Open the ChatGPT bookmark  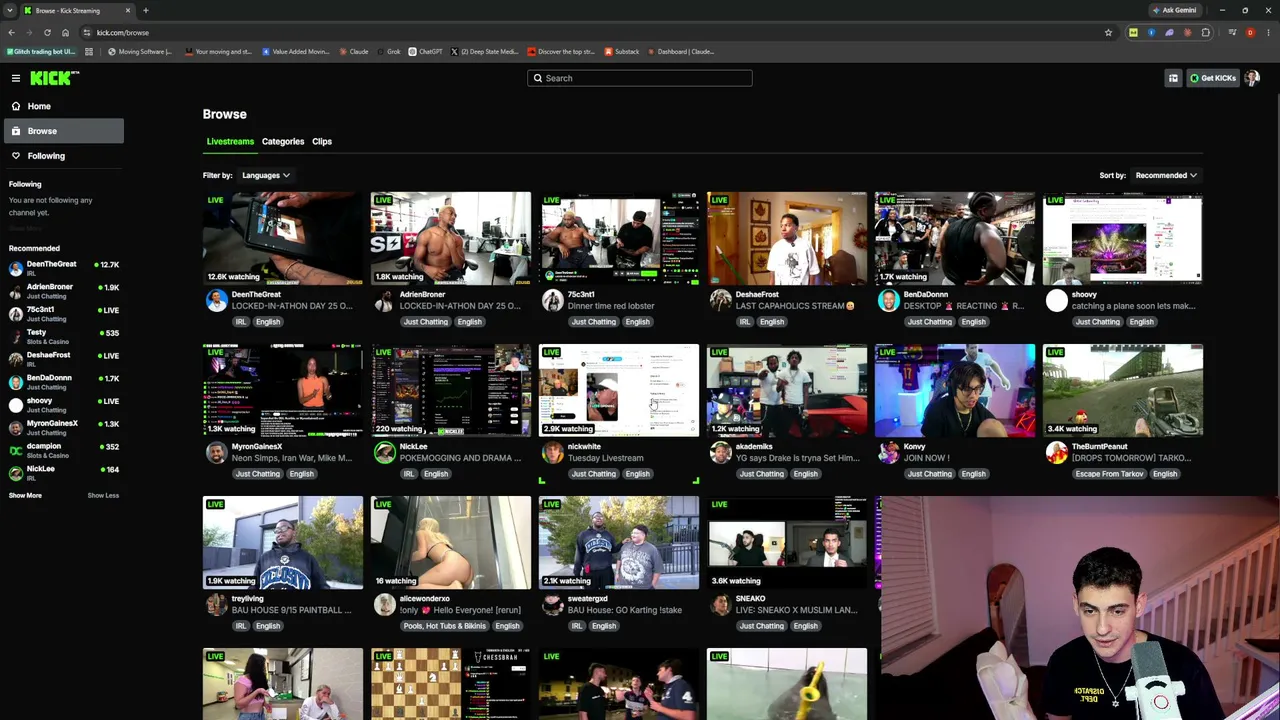click(425, 52)
